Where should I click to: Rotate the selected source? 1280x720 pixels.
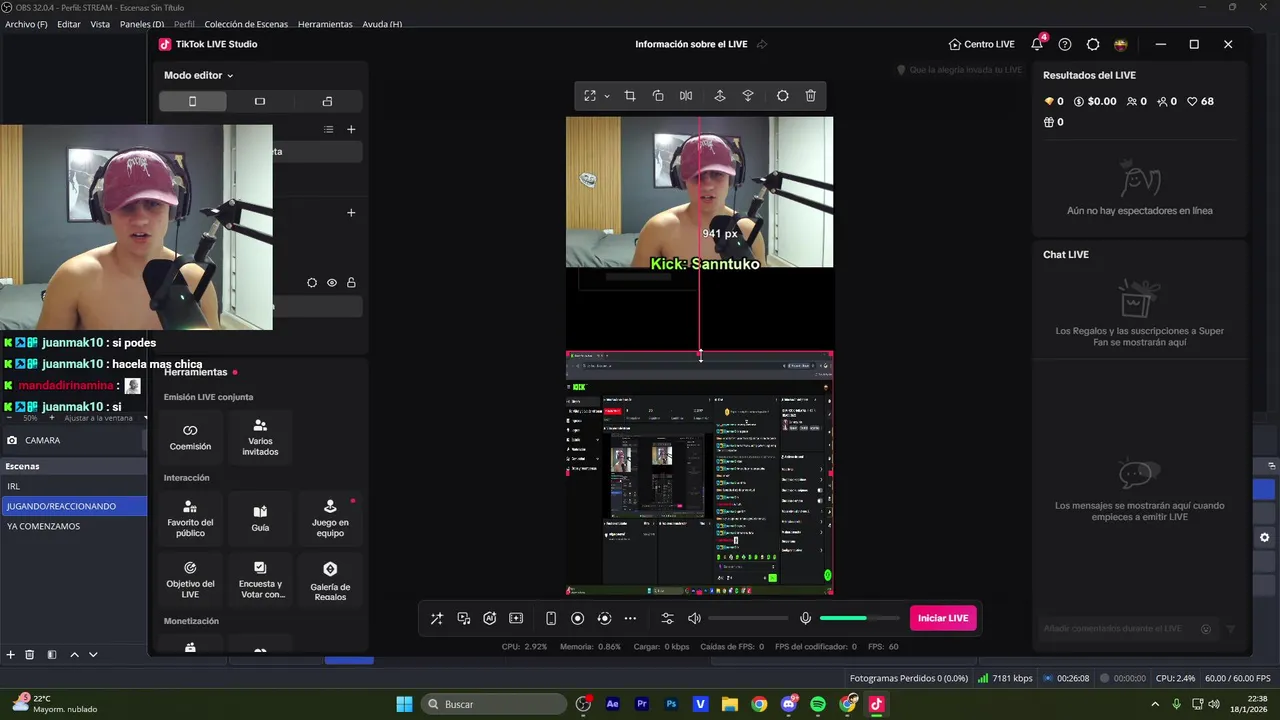click(x=658, y=96)
